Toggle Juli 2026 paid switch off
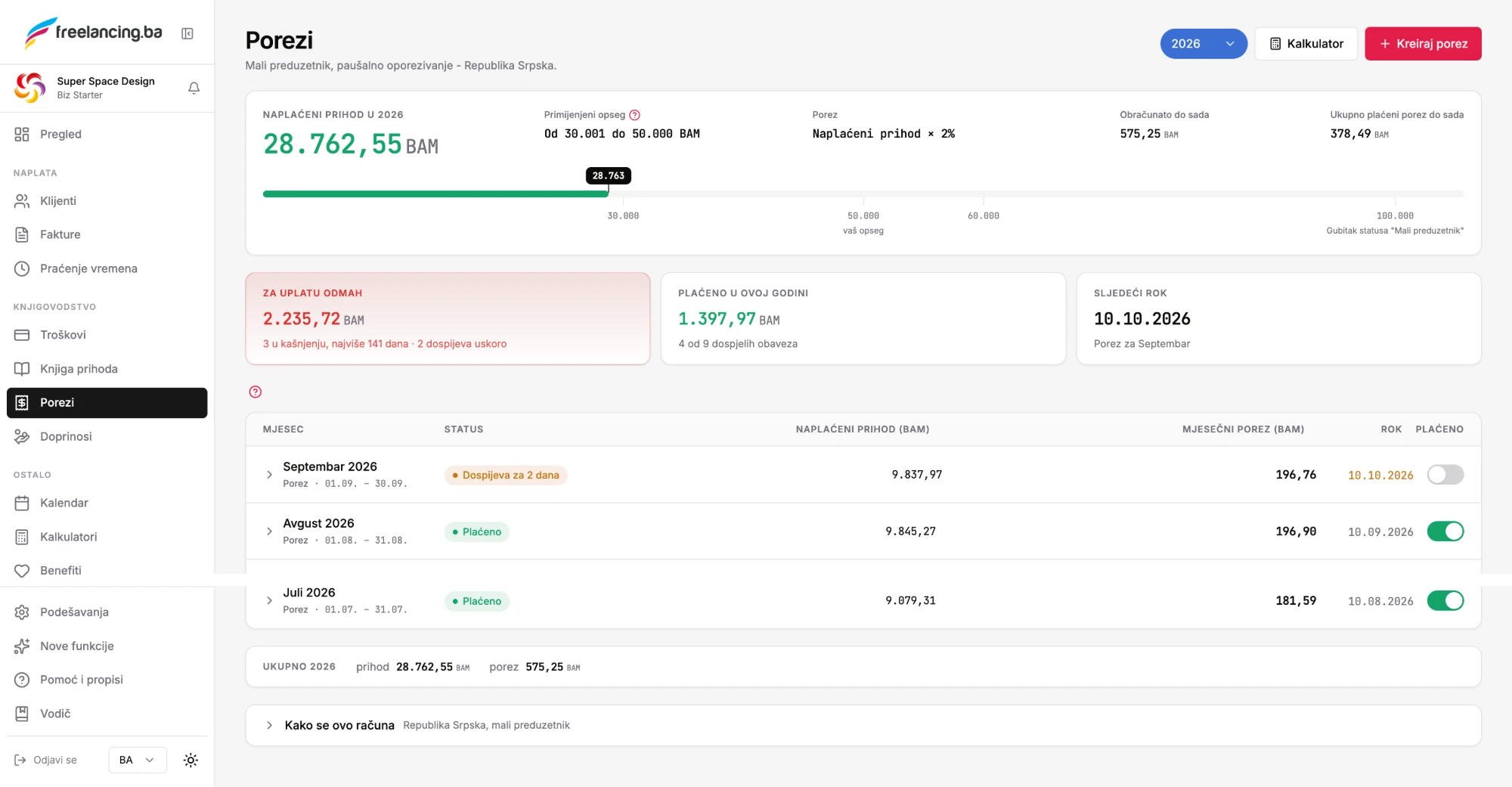The width and height of the screenshot is (1512, 787). coord(1445,601)
